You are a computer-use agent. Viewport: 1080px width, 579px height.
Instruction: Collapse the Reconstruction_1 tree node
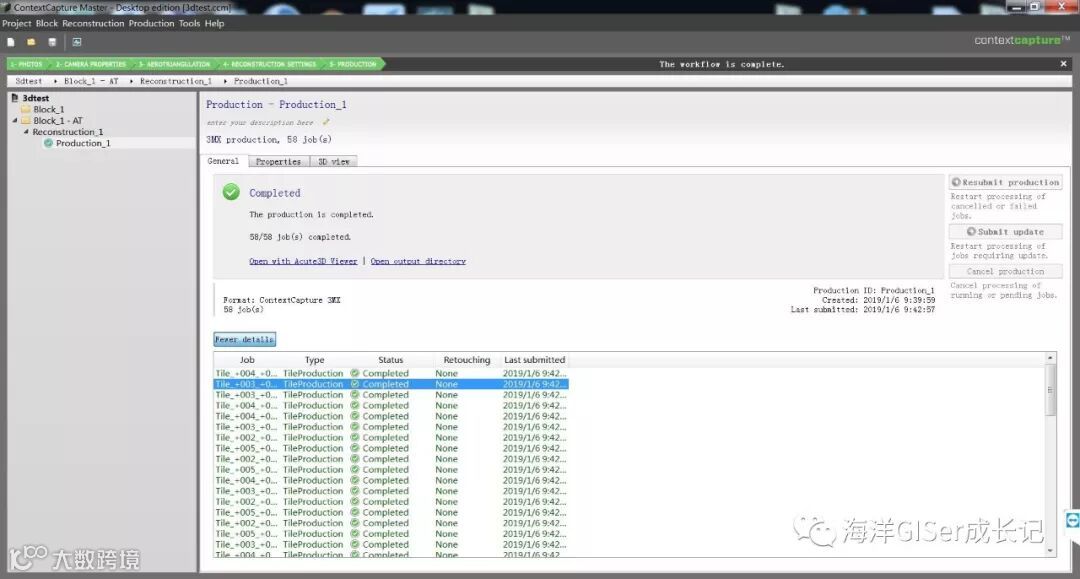click(26, 131)
